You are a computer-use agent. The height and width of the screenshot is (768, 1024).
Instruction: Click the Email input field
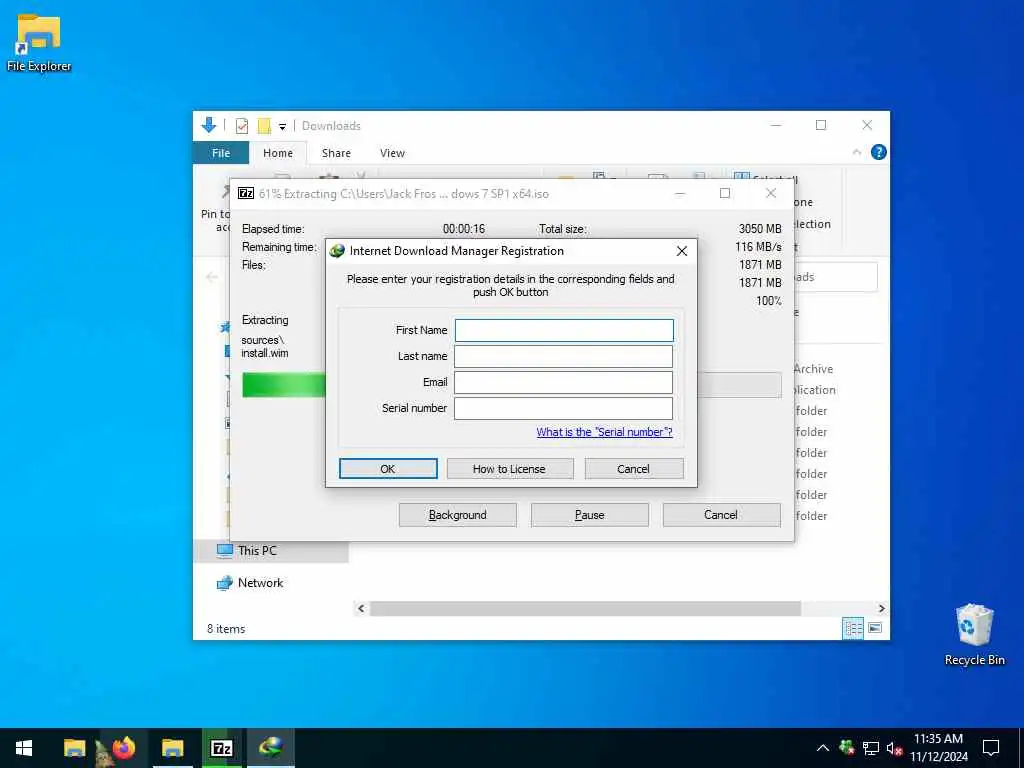564,383
